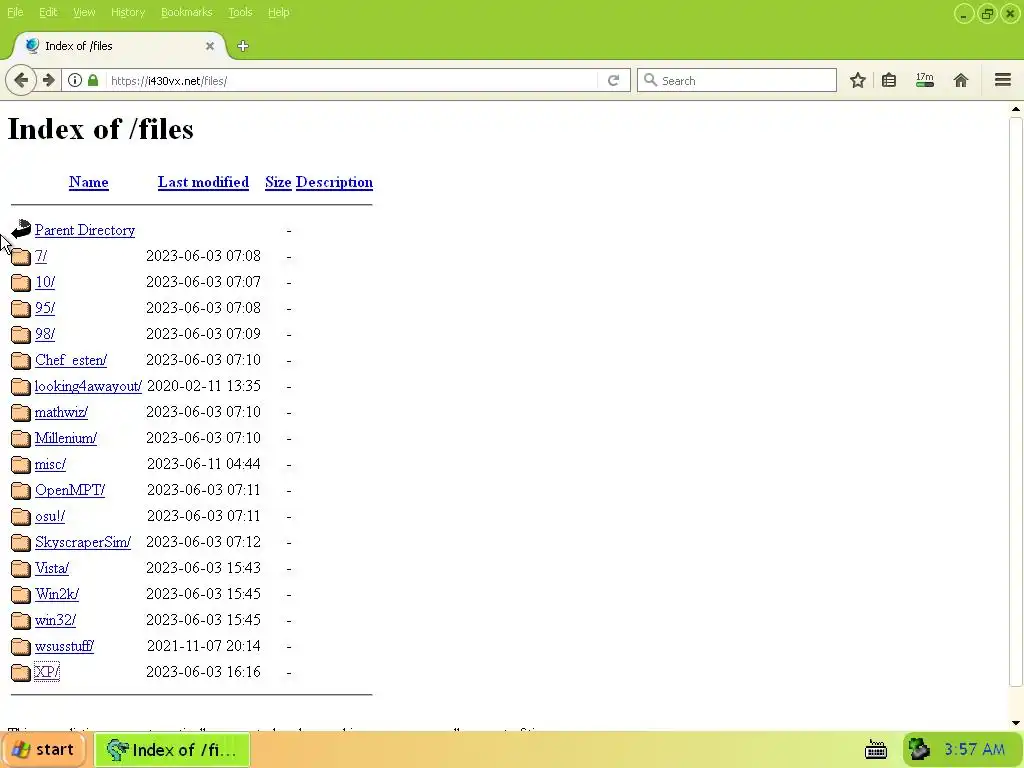
Task: Click the folder icon beside SkyscraperSim/
Action: [21, 542]
